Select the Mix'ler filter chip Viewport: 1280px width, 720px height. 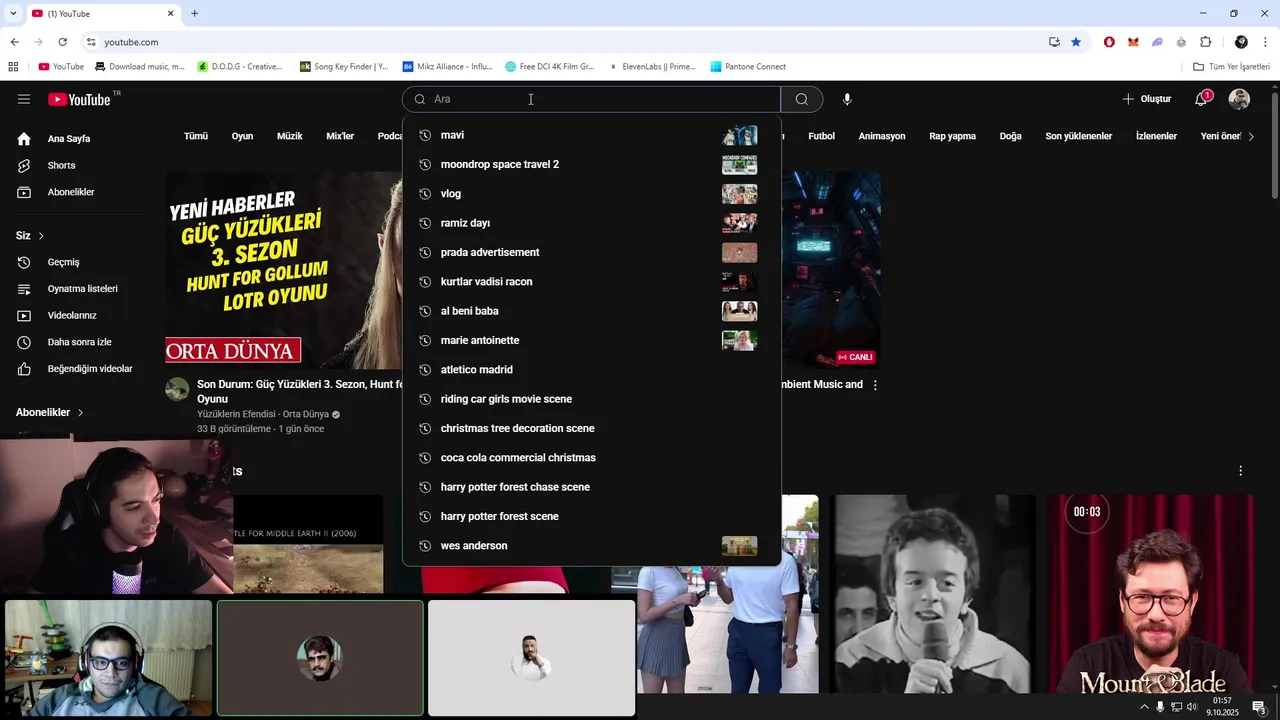point(340,136)
